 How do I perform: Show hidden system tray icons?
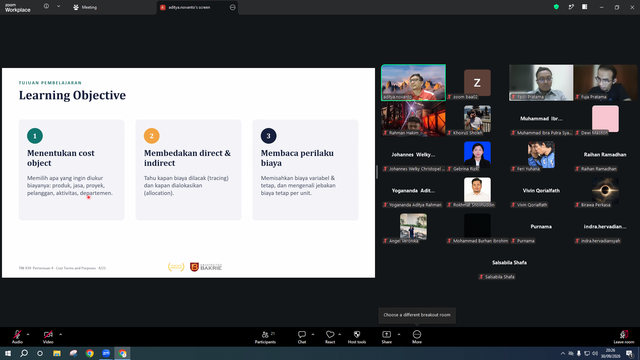click(562, 353)
